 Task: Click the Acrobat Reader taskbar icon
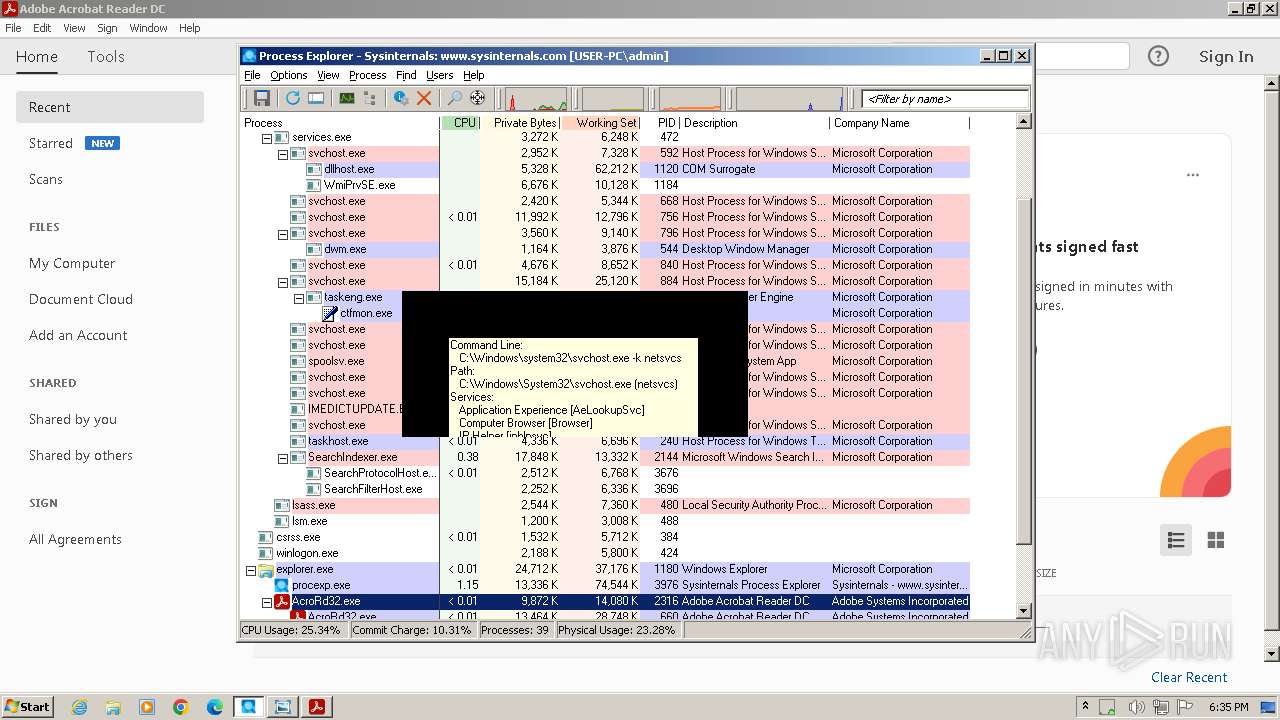click(317, 707)
